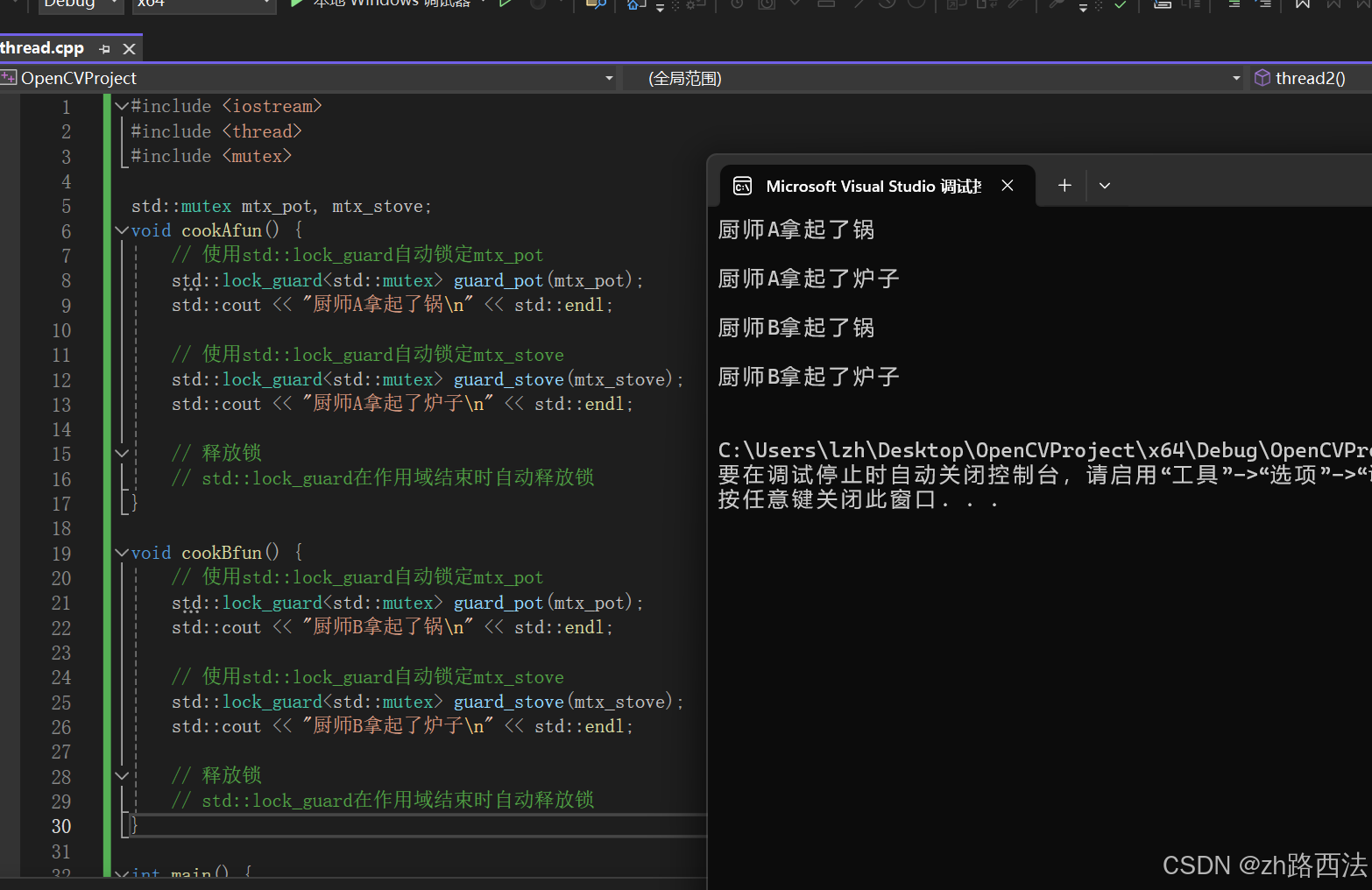Screen dimensions: 1372x890
Task: Collapse the #include block at line 1
Action: pyautogui.click(x=122, y=106)
